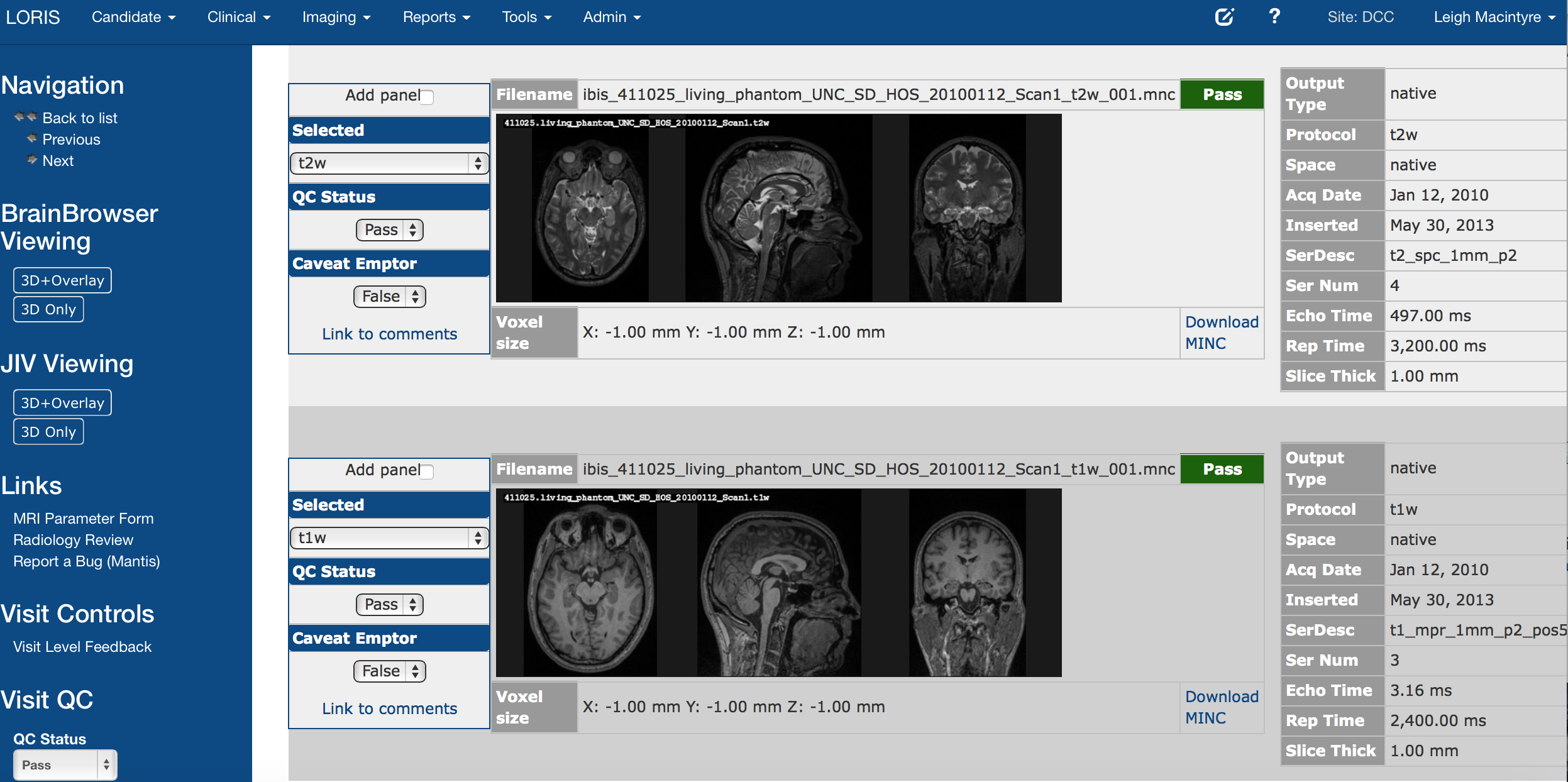
Task: Click the Next navigation arrow icon
Action: click(32, 160)
